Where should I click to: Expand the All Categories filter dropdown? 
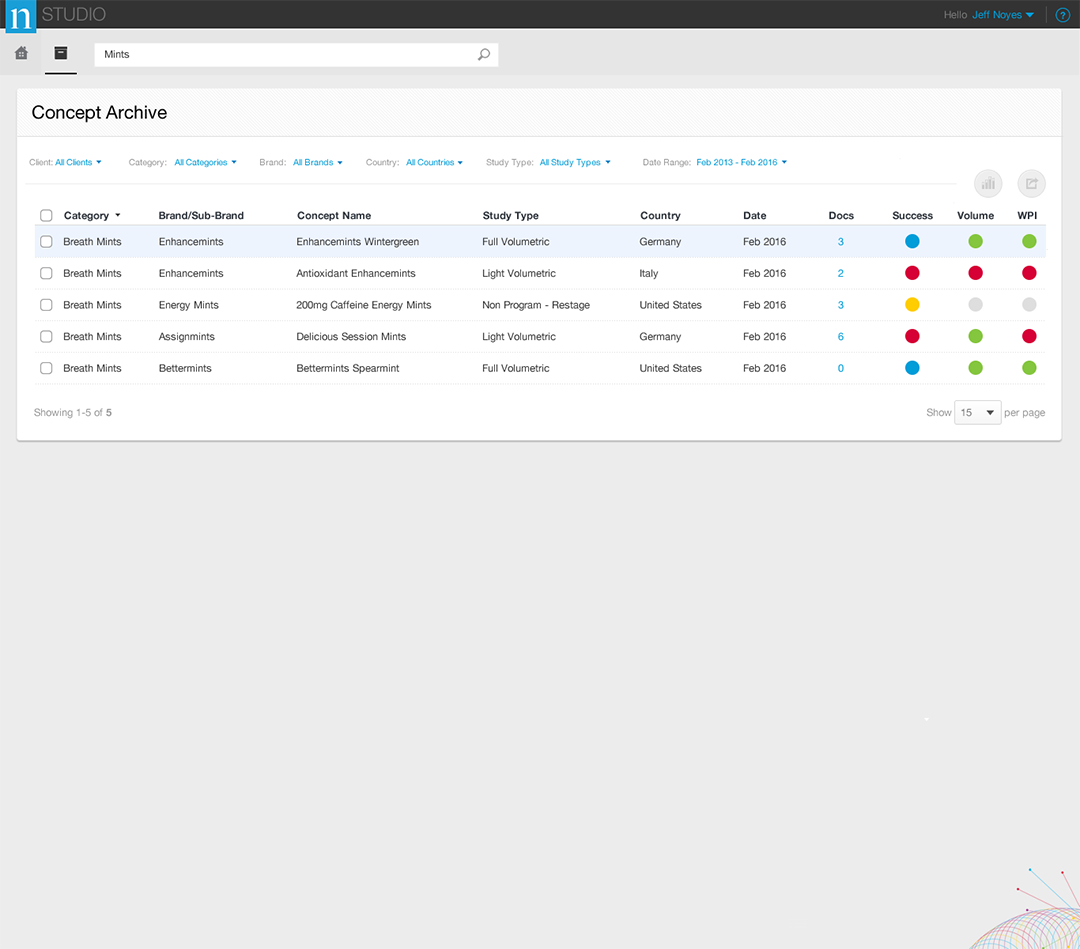205,163
